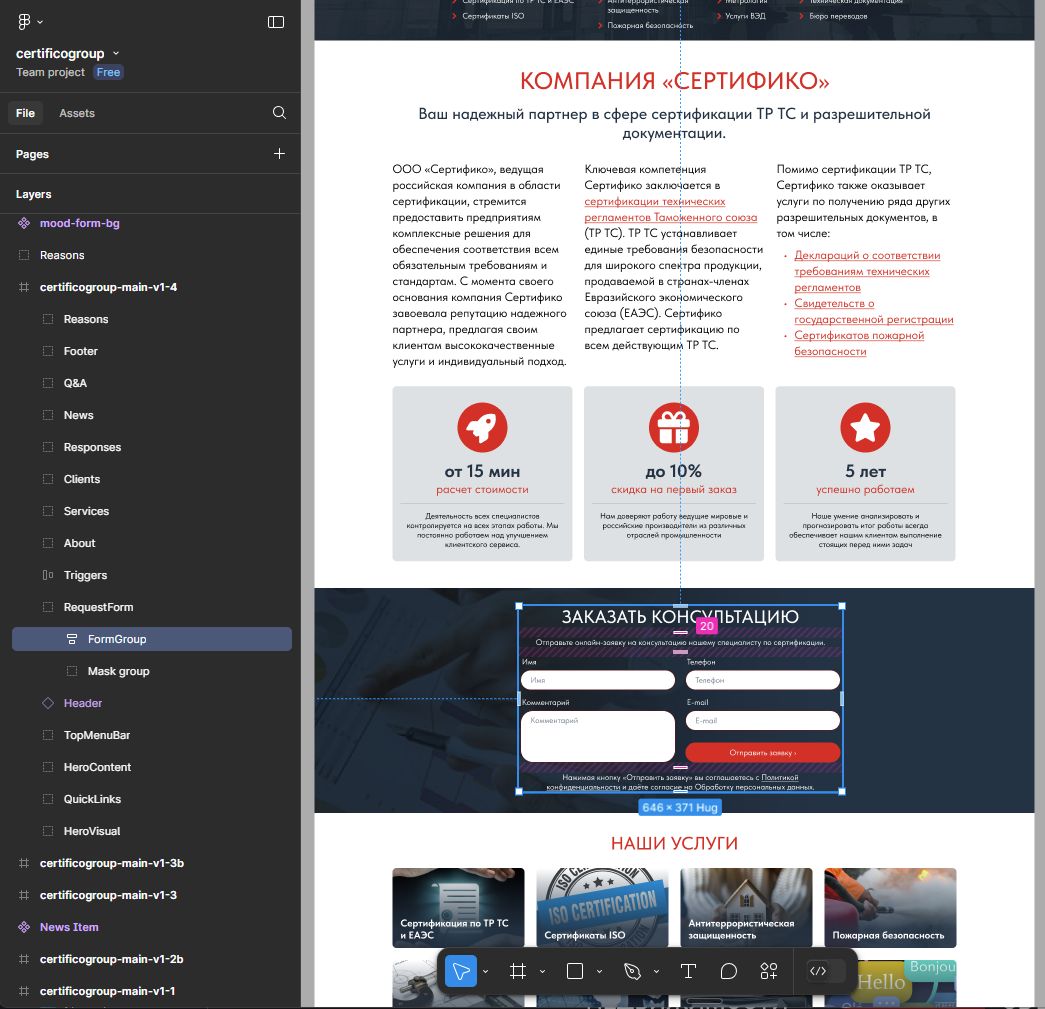
Task: Select the Text tool in toolbar
Action: click(688, 971)
